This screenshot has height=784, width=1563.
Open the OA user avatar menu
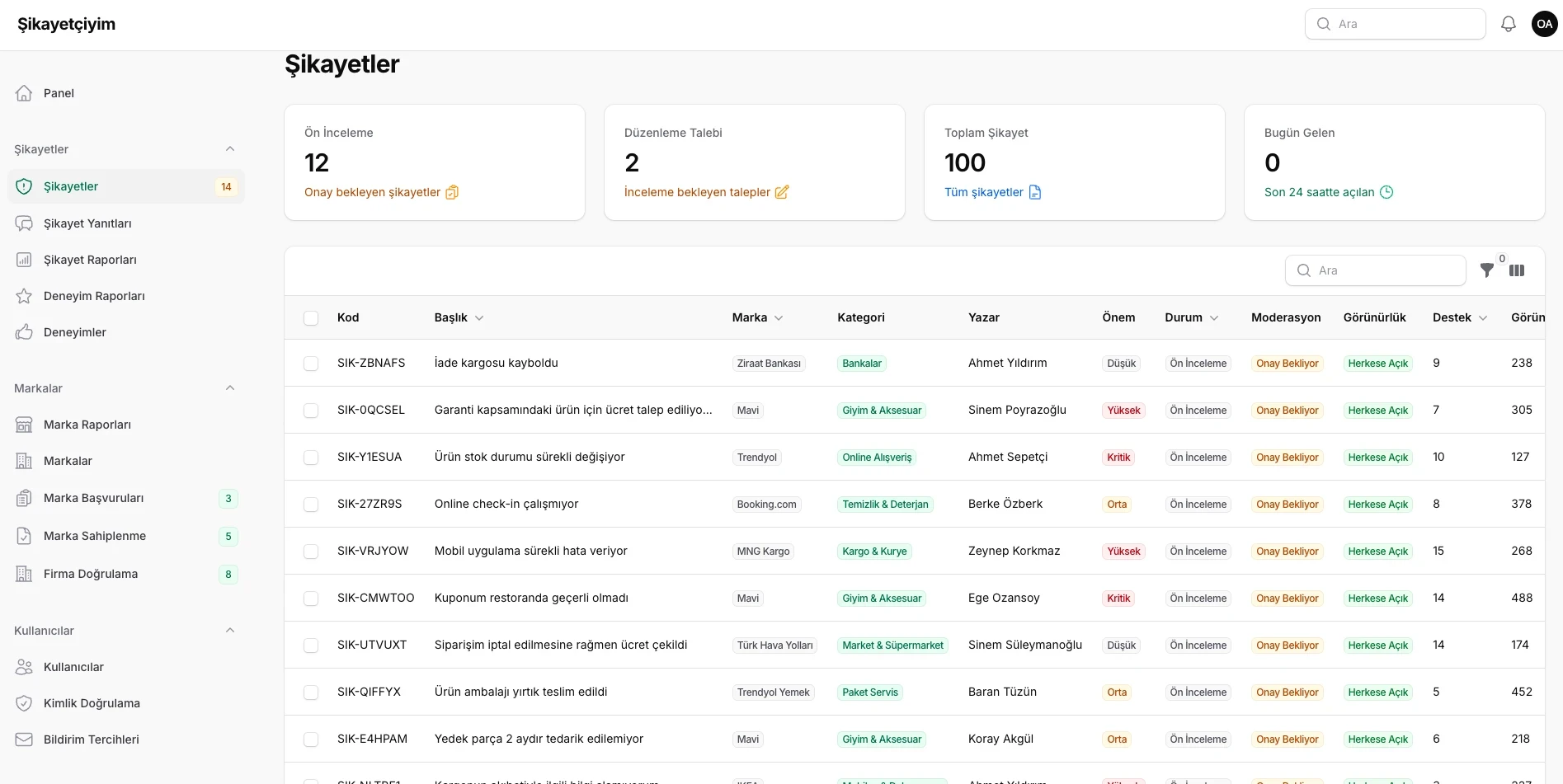[x=1544, y=24]
